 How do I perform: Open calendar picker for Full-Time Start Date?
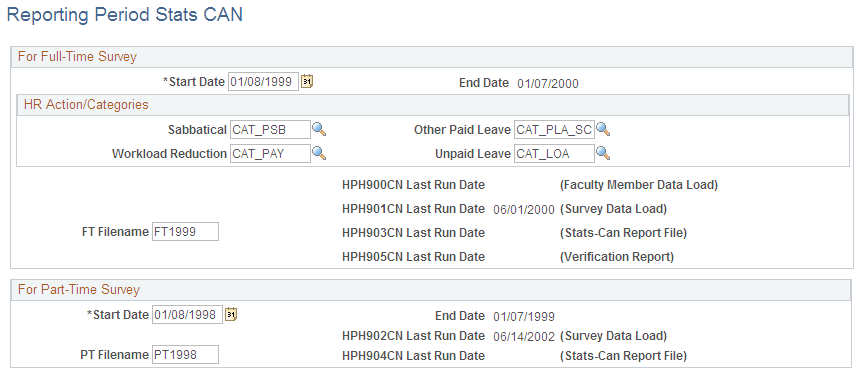point(308,82)
